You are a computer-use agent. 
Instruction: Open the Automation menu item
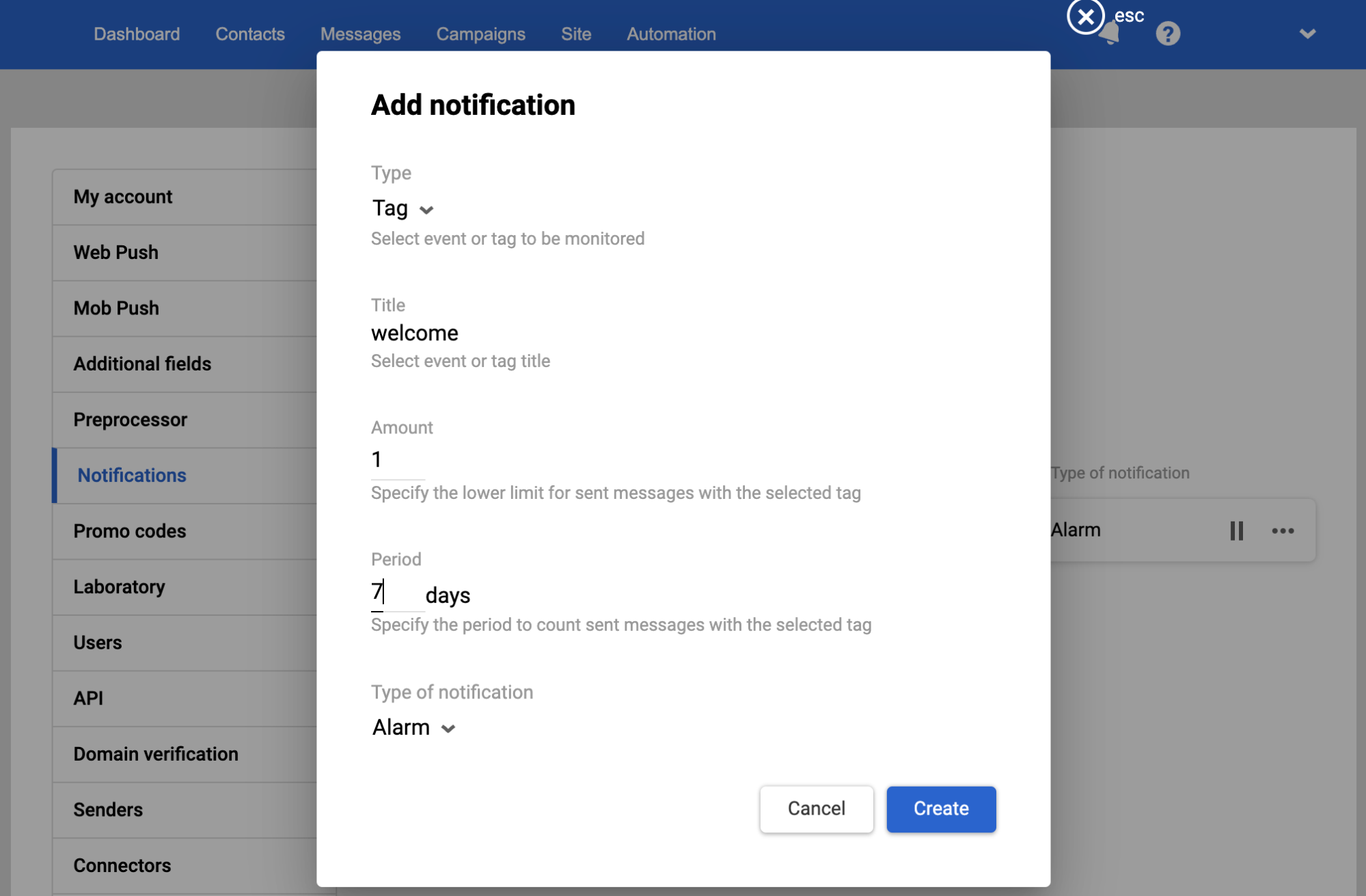(671, 34)
